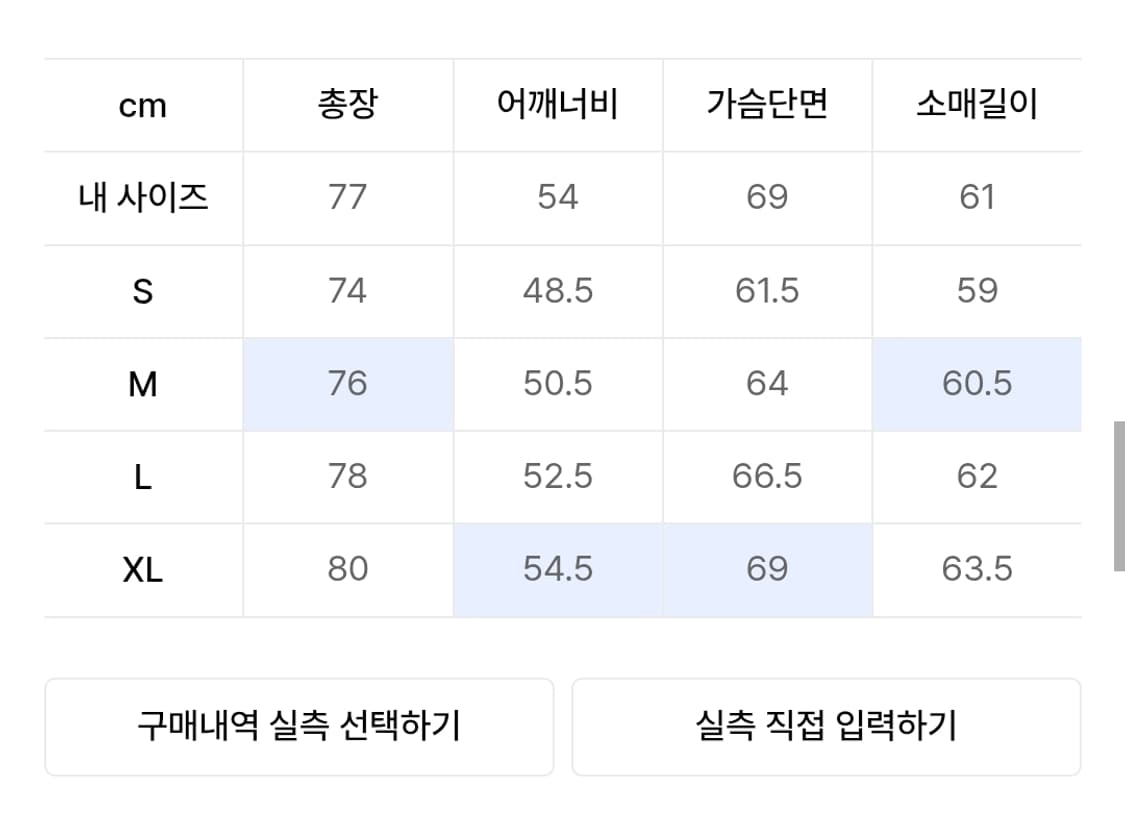Select the 77 cell in 내 사이즈 row
Screen dimensions: 1125x833
point(347,197)
